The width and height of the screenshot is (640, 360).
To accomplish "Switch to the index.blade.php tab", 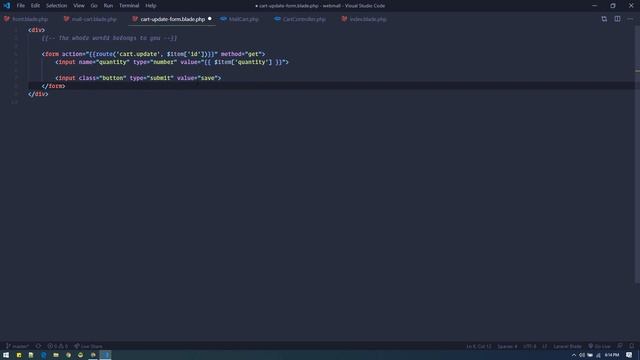I will tap(364, 19).
